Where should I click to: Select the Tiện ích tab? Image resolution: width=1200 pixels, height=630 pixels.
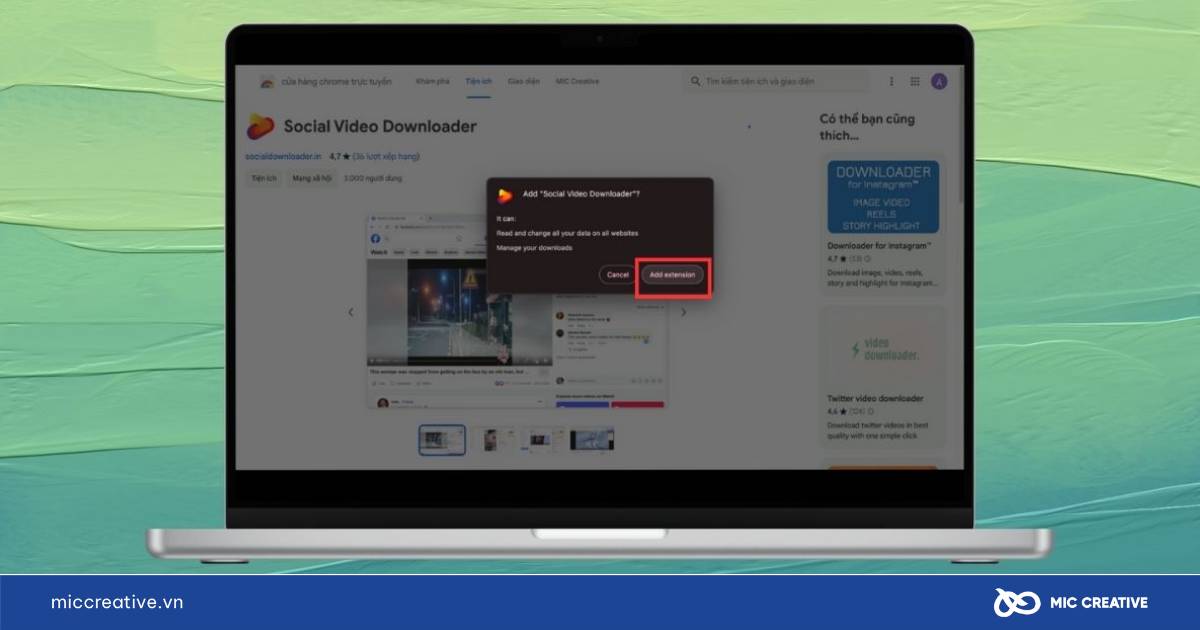tap(478, 81)
